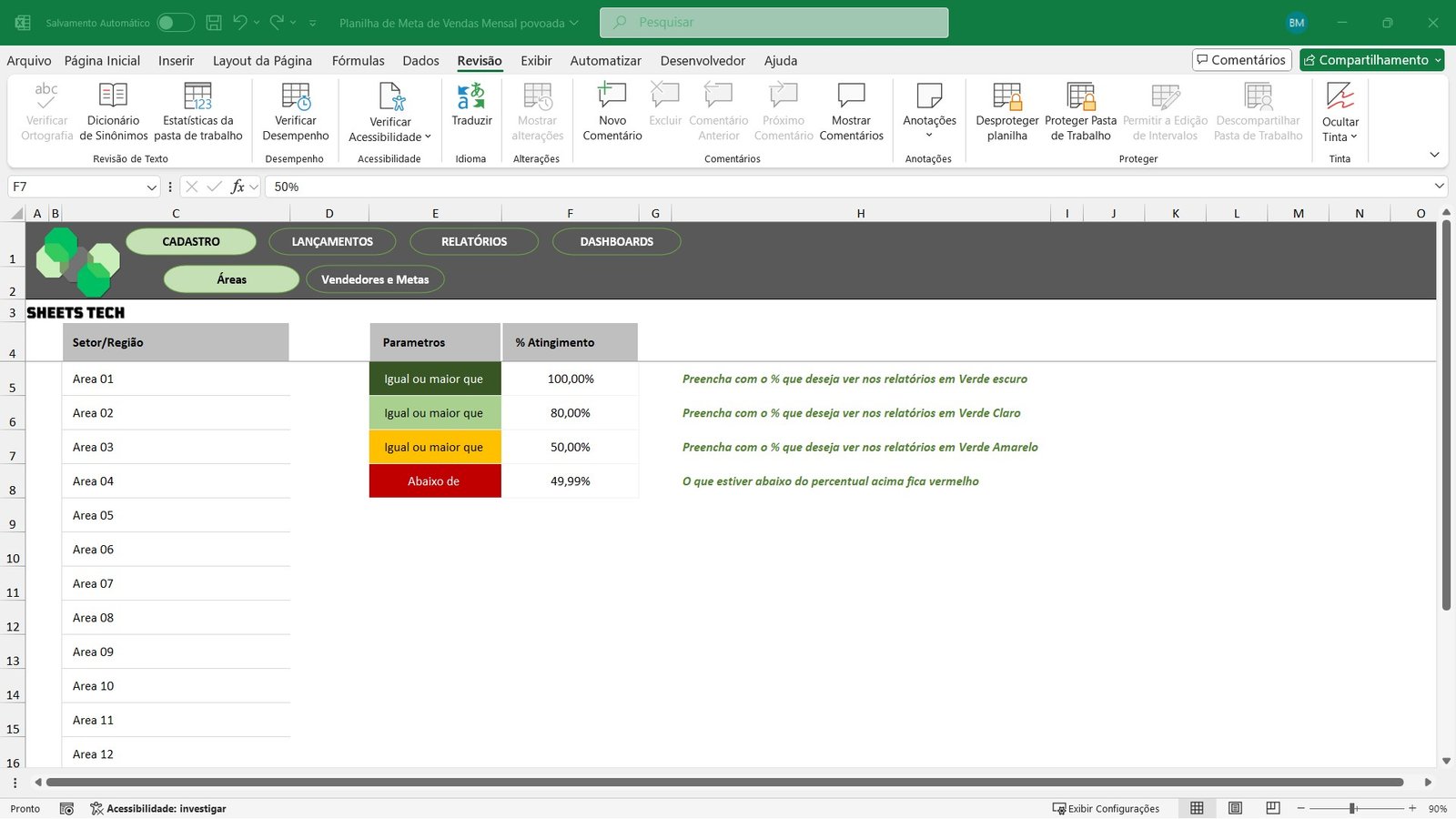This screenshot has height=819, width=1456.
Task: Go to Comentário Anterior
Action: pos(719,112)
